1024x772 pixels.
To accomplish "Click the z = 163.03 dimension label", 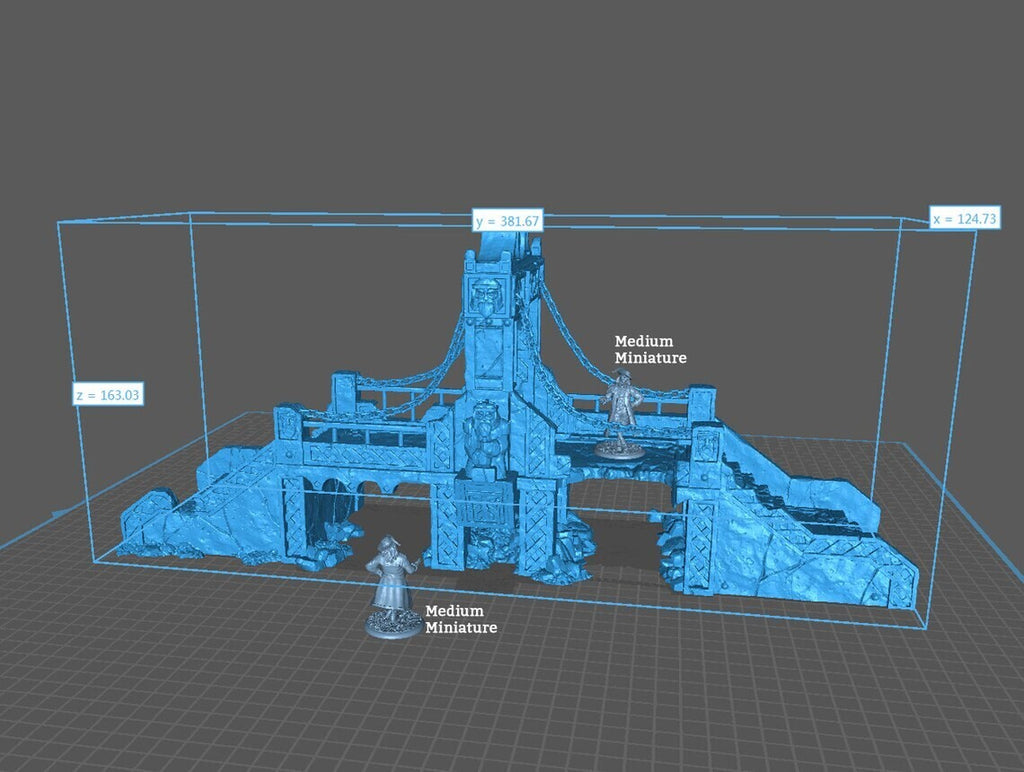I will tap(108, 395).
